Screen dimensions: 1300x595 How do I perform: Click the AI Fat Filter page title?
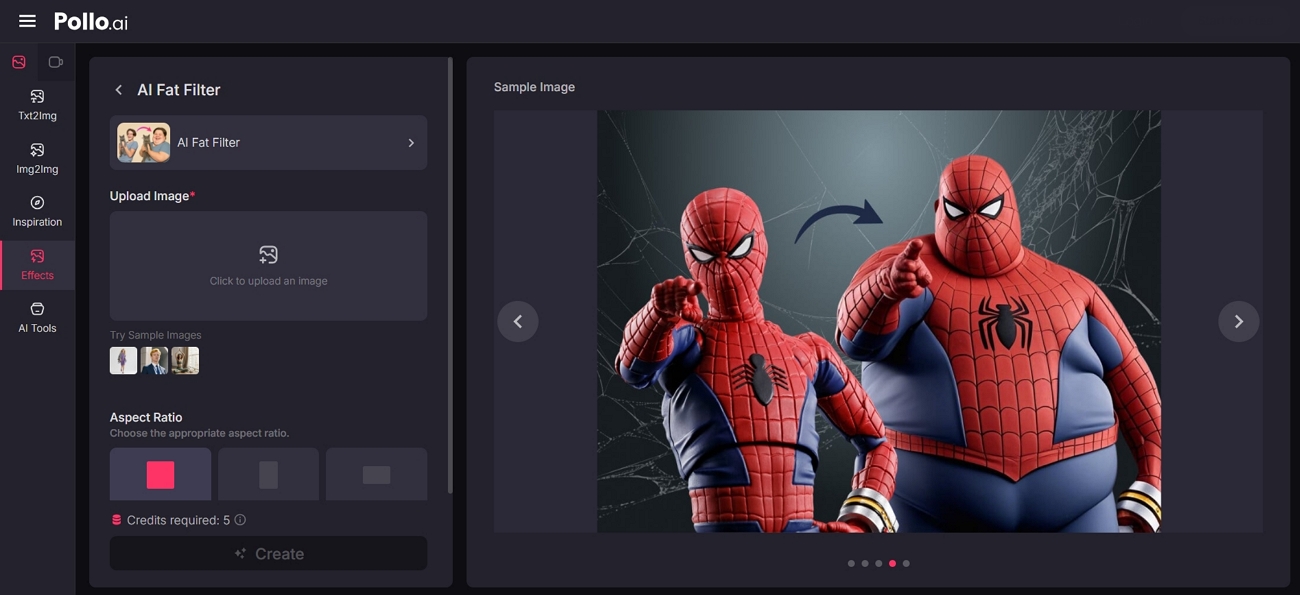point(179,90)
